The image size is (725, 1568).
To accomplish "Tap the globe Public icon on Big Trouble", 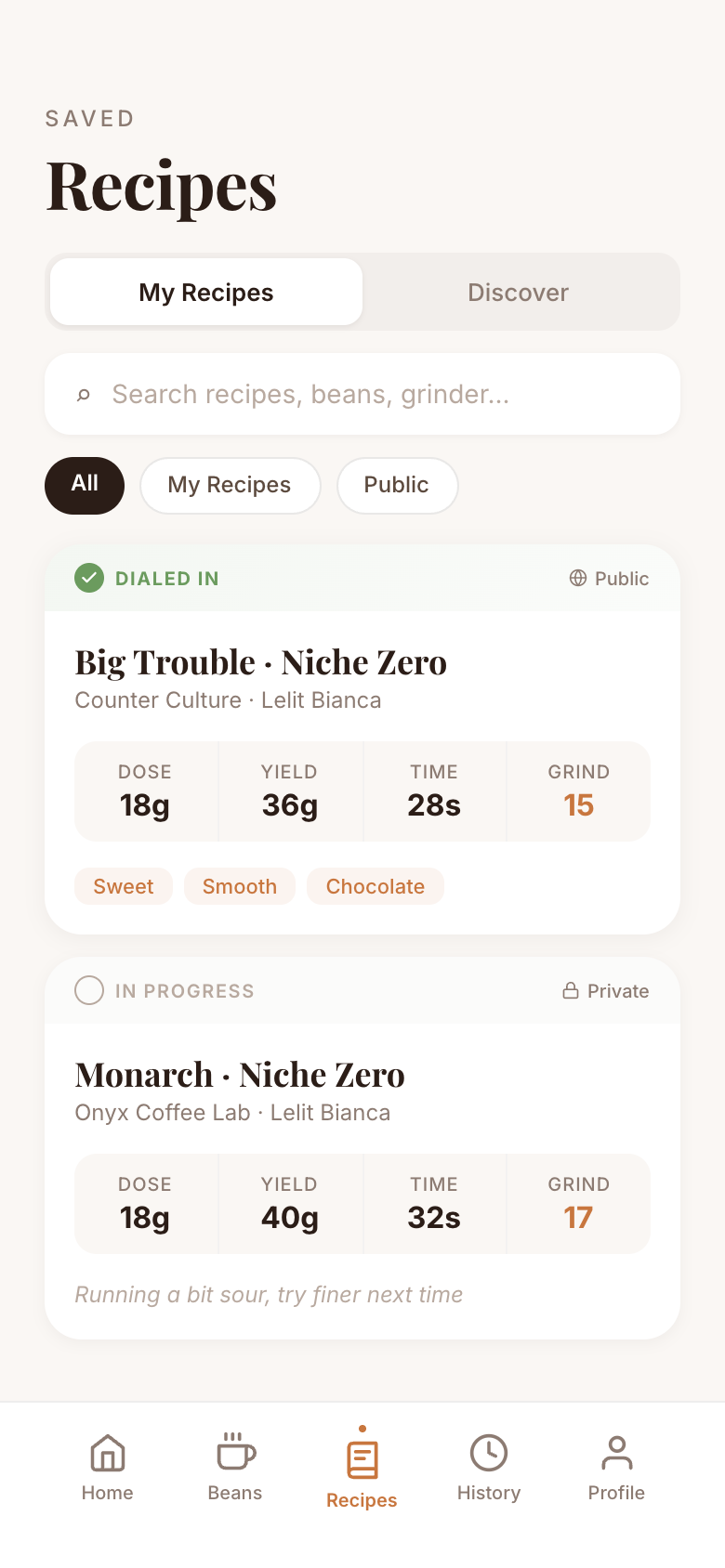I will (x=576, y=578).
